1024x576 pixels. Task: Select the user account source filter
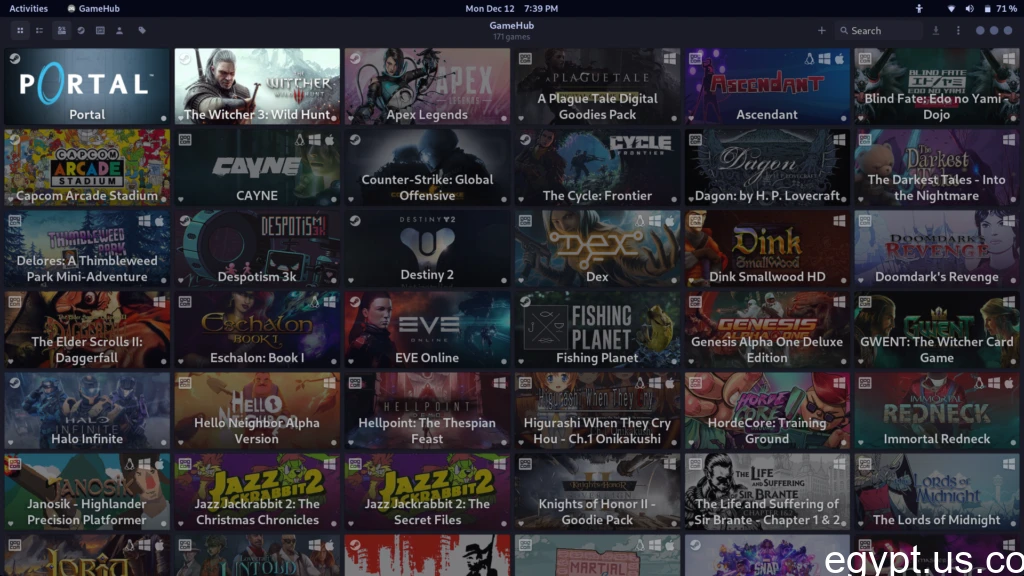(120, 31)
